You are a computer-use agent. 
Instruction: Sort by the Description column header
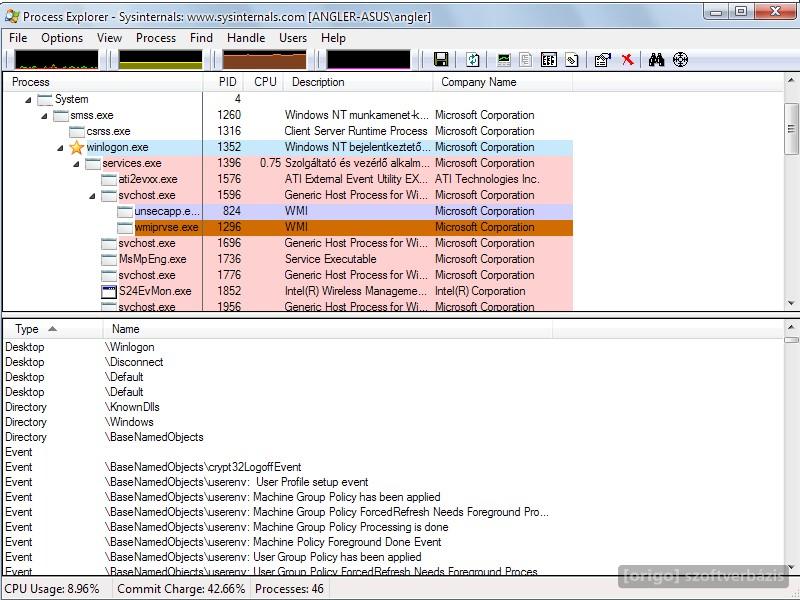click(358, 82)
